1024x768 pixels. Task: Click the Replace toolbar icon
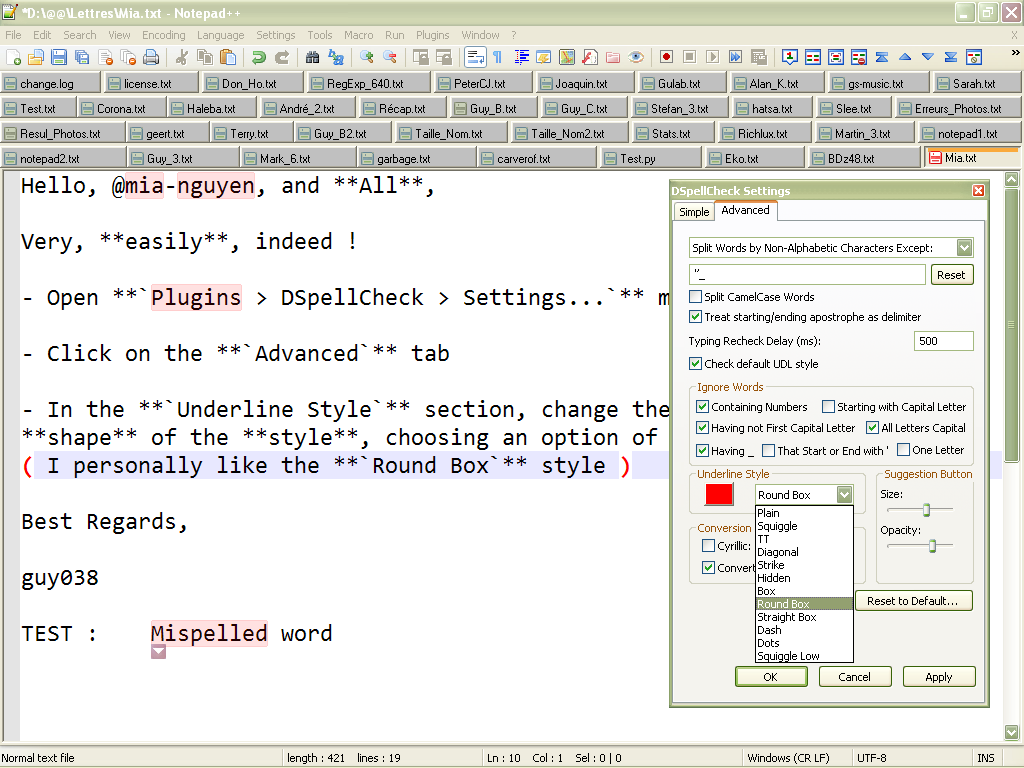tap(336, 57)
